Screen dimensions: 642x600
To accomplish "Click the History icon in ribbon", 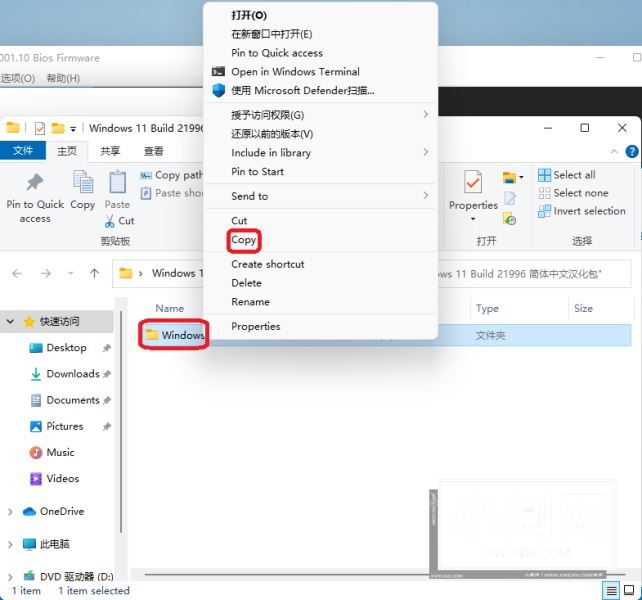I will tap(510, 219).
